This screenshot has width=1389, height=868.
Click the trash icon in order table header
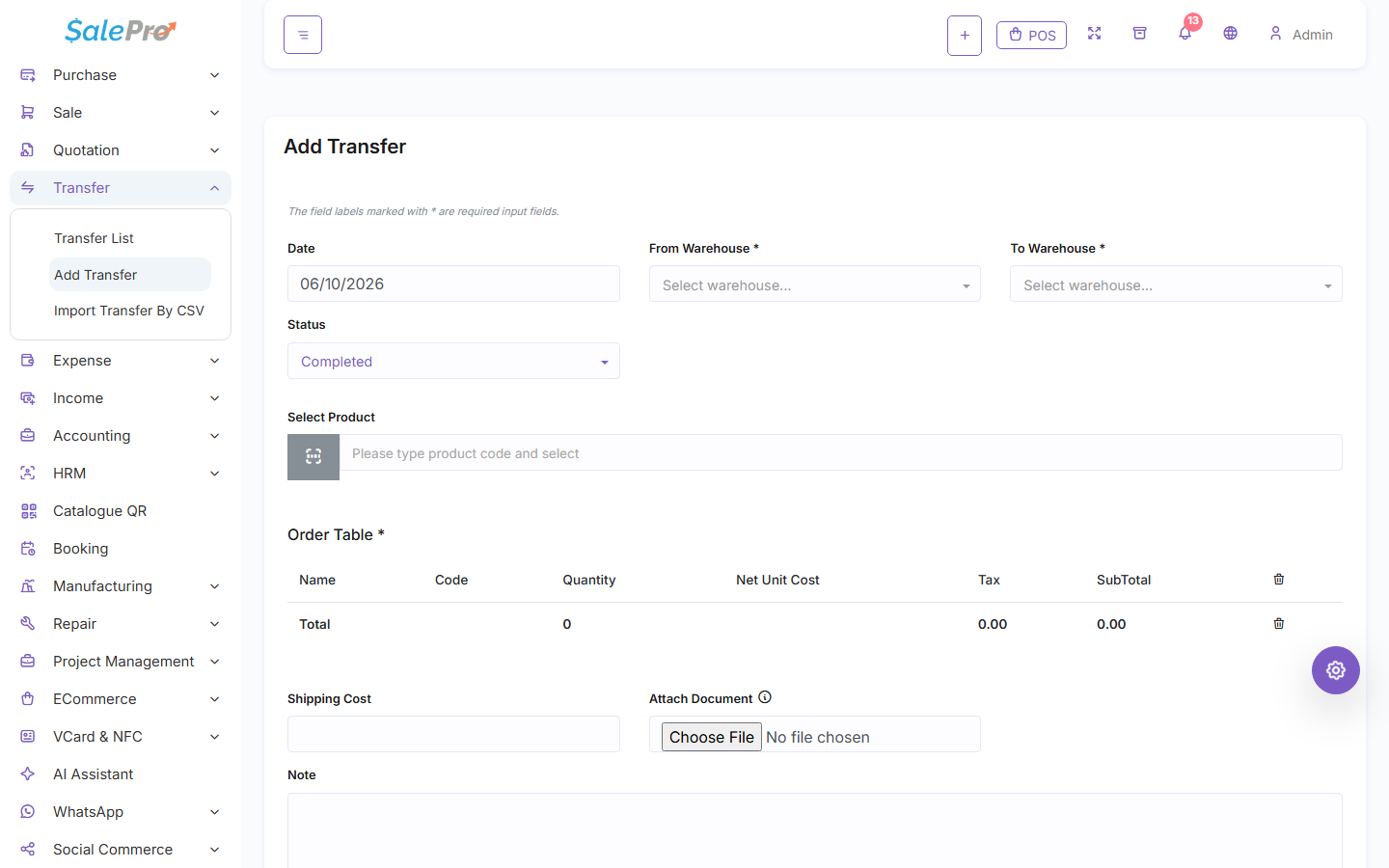pos(1279,580)
